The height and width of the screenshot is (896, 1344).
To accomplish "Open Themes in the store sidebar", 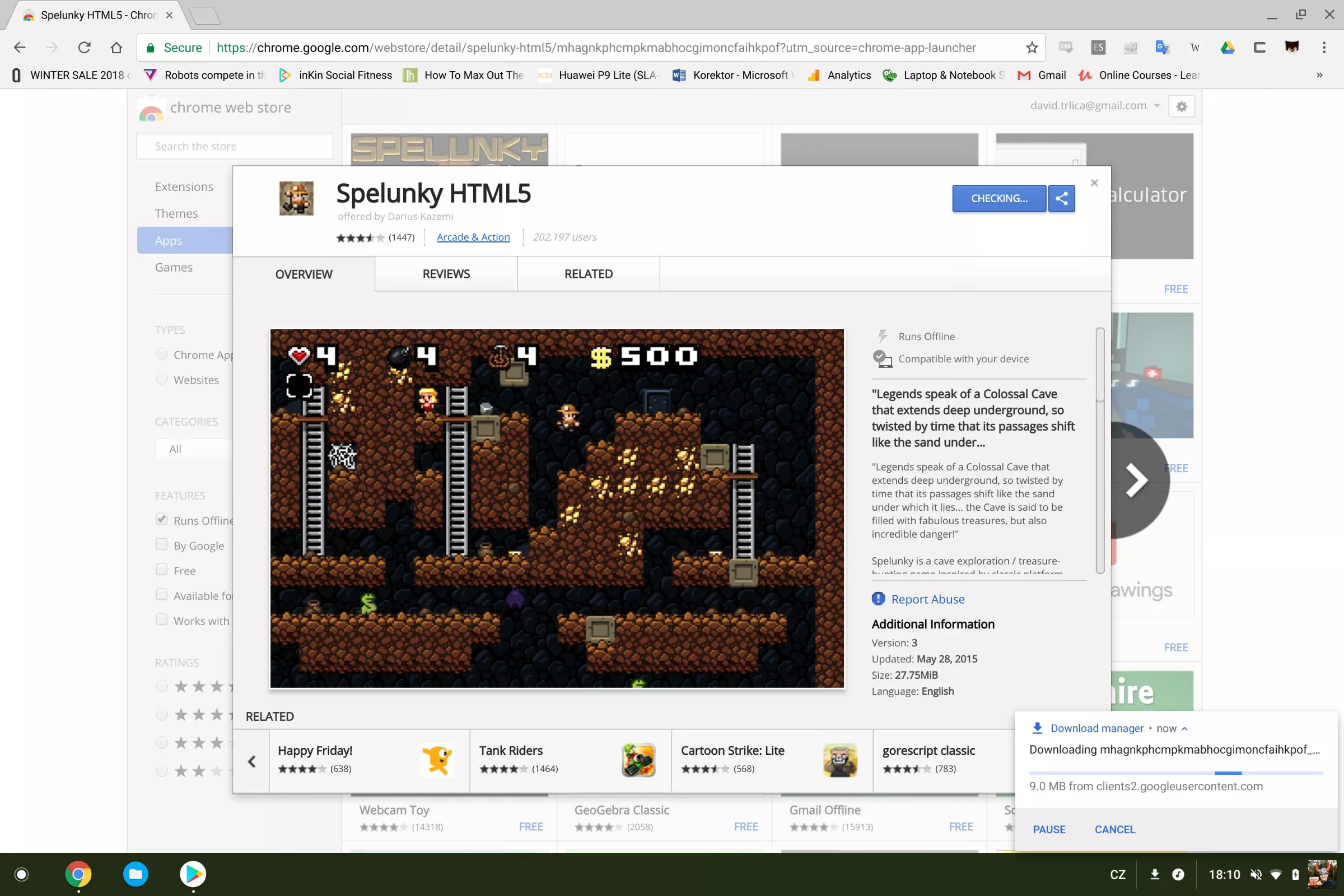I will click(x=176, y=214).
